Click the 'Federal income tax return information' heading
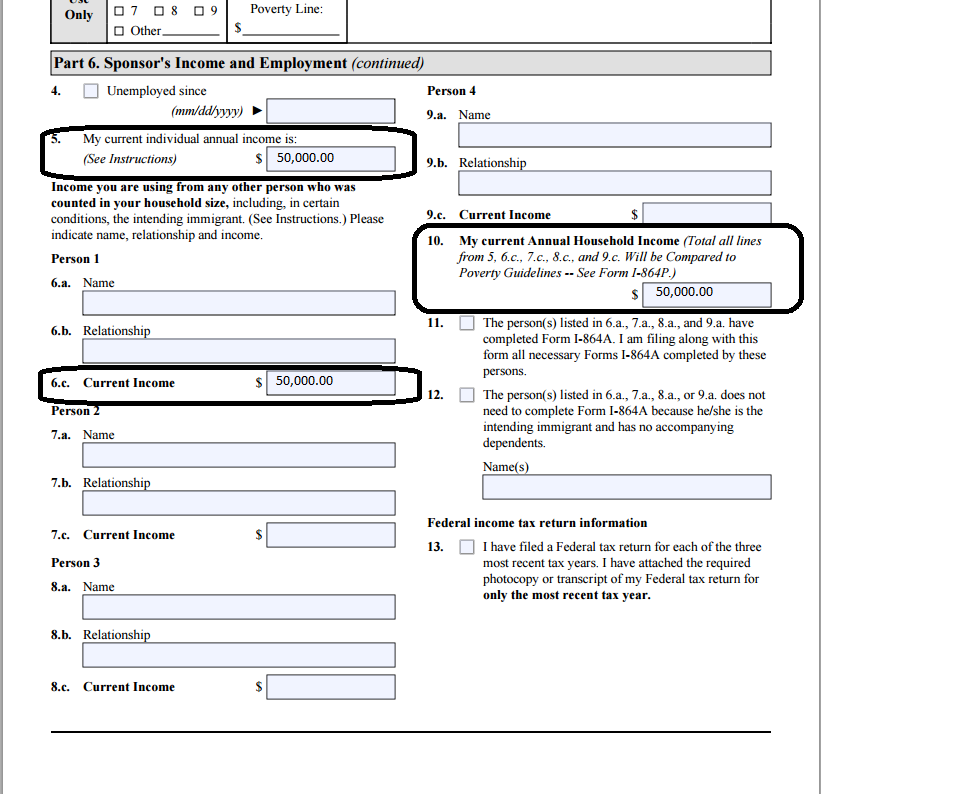The image size is (960, 794). tap(537, 523)
